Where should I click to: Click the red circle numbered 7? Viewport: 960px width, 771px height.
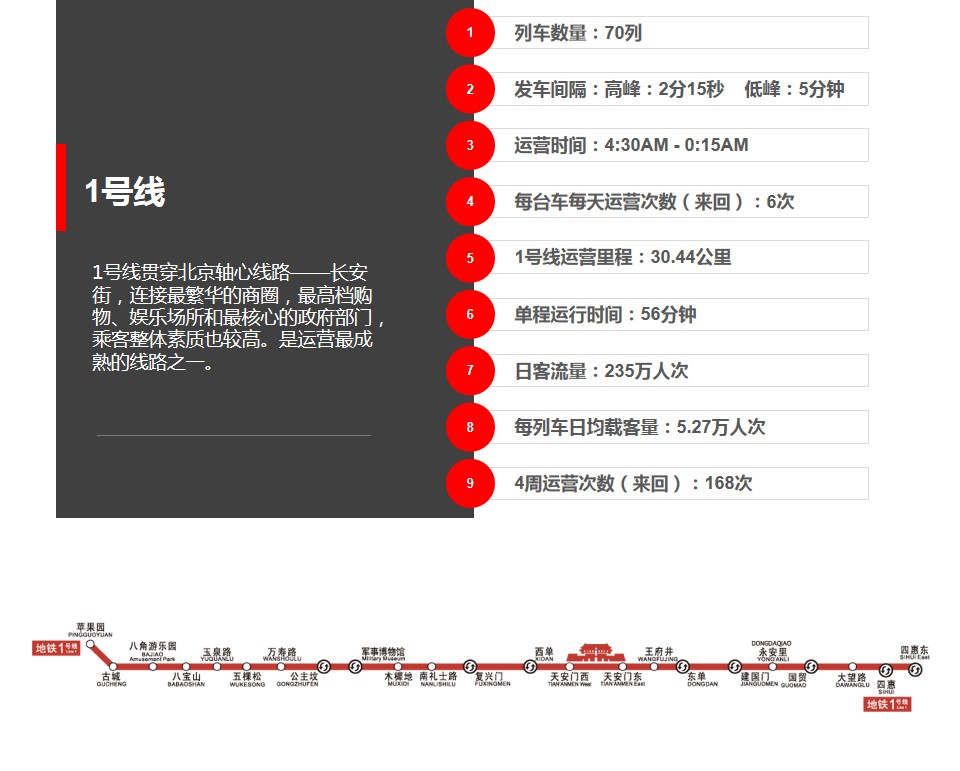(x=470, y=370)
